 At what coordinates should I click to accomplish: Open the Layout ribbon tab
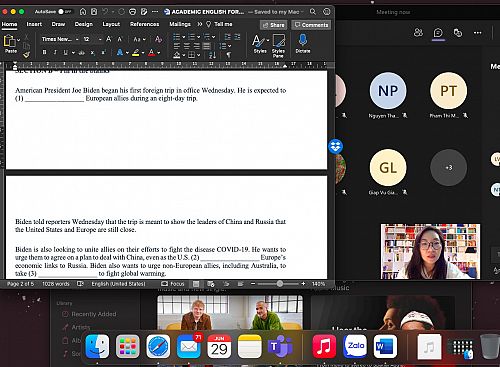coord(111,24)
